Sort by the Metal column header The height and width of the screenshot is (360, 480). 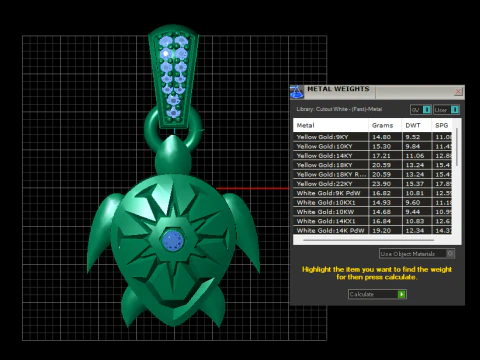pos(331,125)
